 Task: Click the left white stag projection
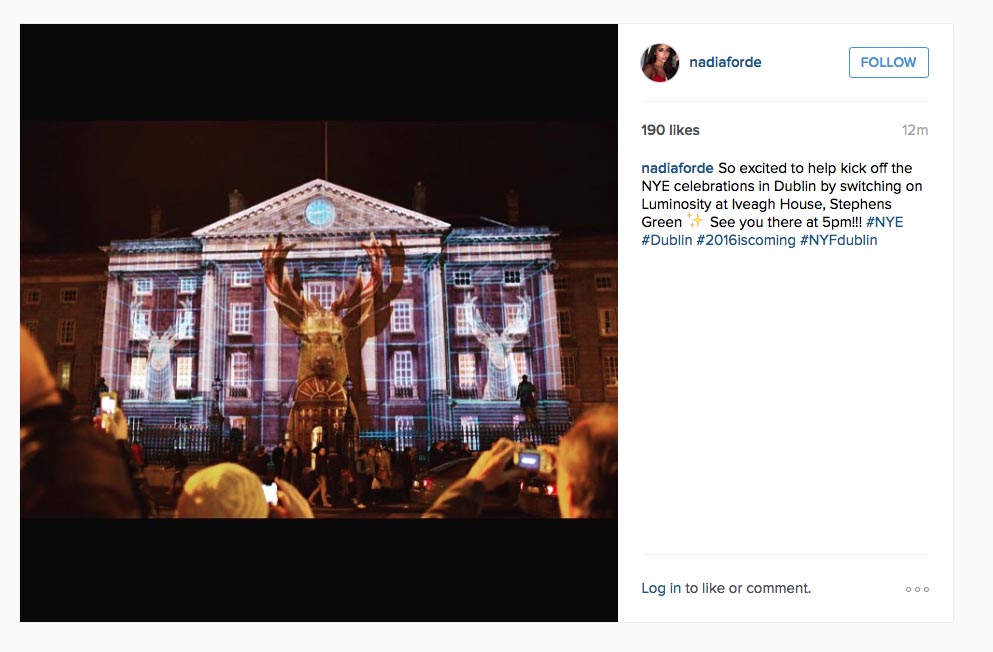point(161,348)
